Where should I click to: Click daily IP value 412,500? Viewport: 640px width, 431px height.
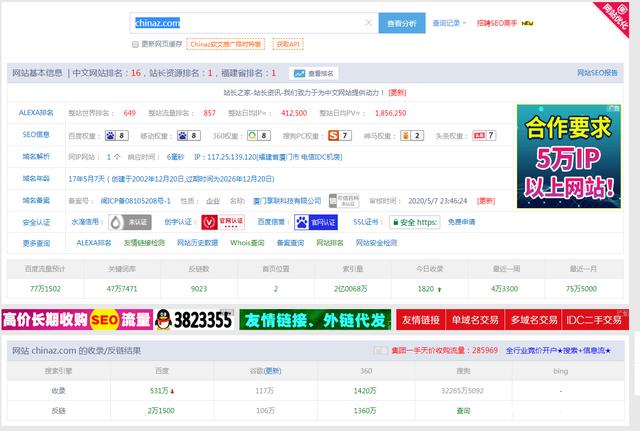294,113
